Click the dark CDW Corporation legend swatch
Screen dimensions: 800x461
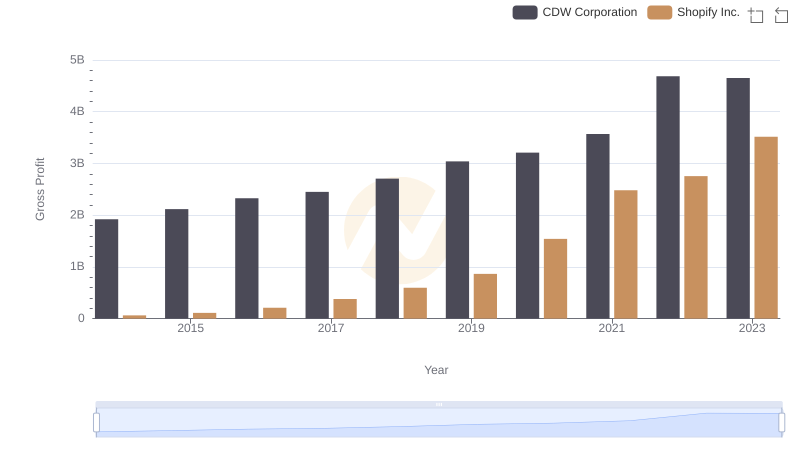(525, 13)
